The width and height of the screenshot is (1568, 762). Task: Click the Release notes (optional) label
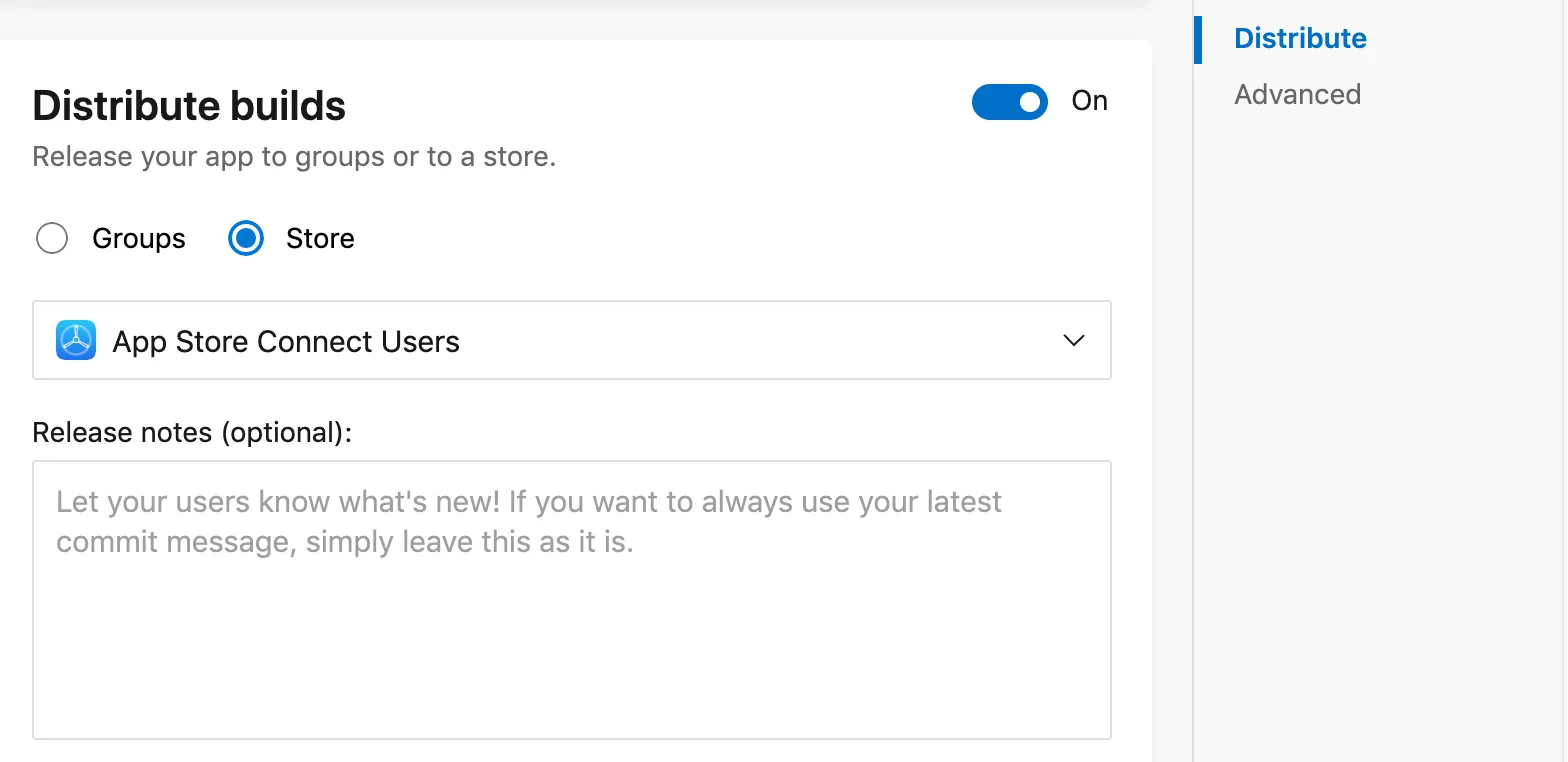192,432
